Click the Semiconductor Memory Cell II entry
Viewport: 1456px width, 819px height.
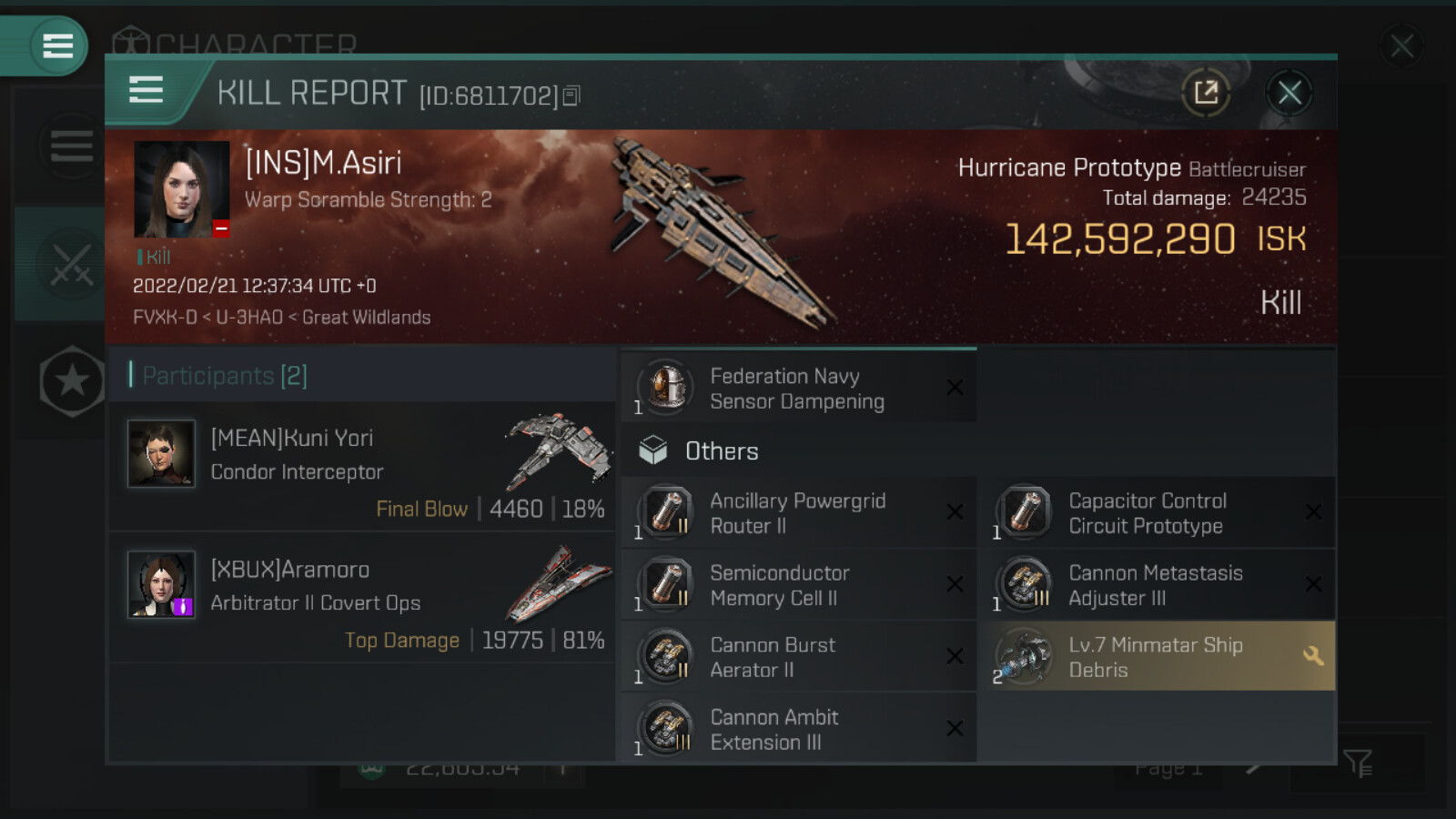click(x=779, y=585)
